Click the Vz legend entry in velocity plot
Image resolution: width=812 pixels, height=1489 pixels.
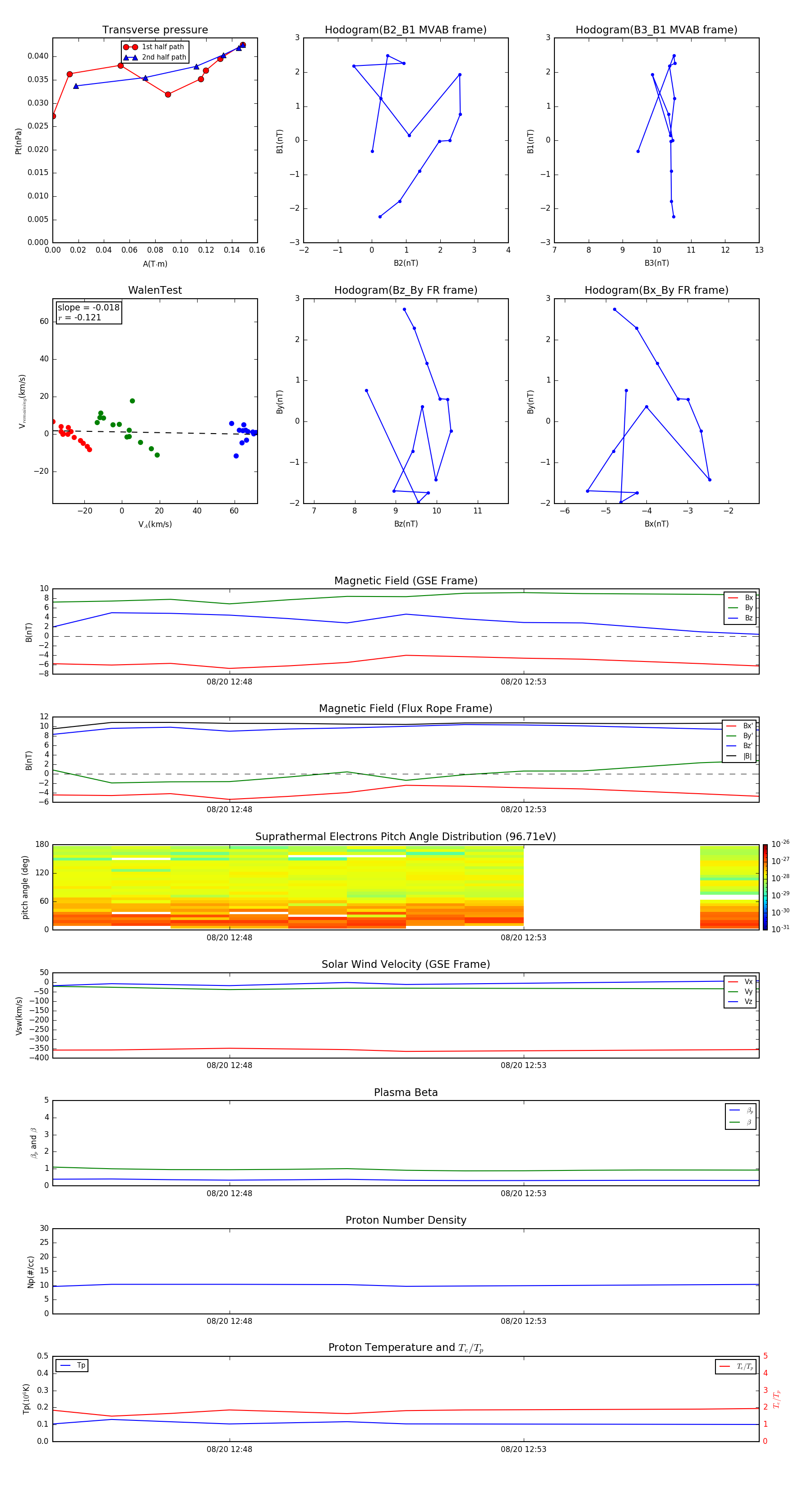click(x=740, y=1002)
